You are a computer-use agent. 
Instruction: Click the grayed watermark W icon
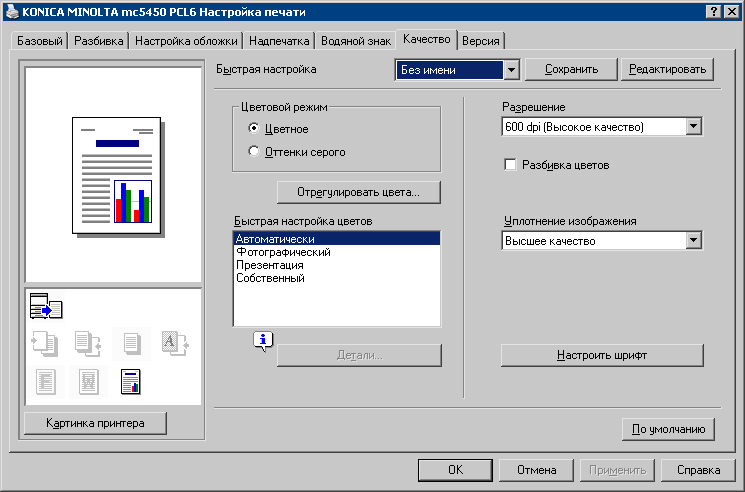tap(88, 382)
